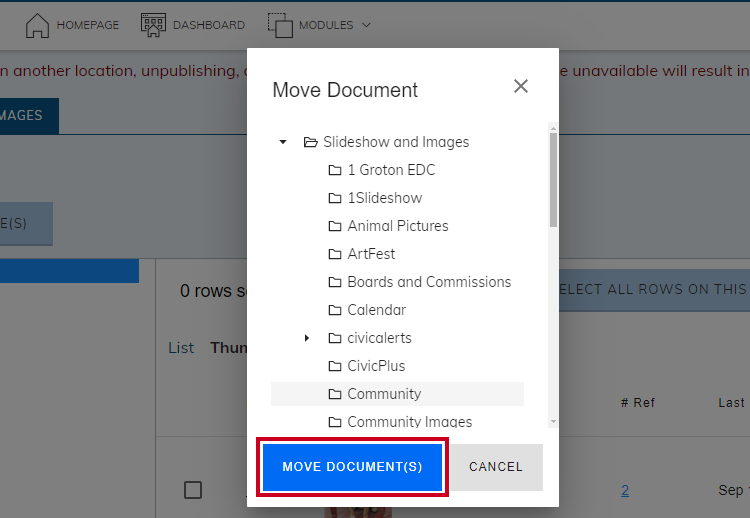Image resolution: width=750 pixels, height=518 pixels.
Task: Close the Move Document dialog
Action: (x=520, y=86)
